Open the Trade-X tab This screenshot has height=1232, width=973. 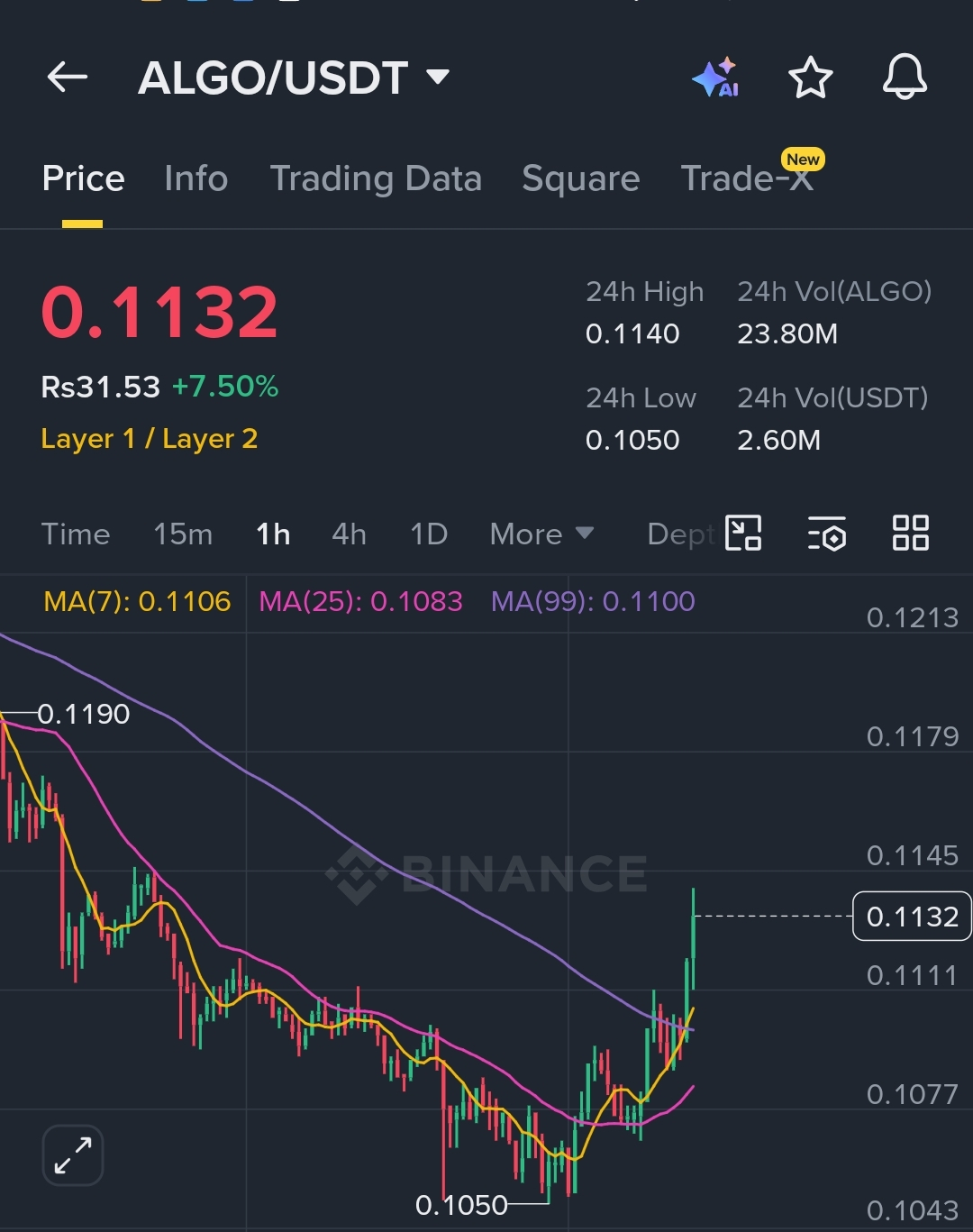(x=747, y=178)
